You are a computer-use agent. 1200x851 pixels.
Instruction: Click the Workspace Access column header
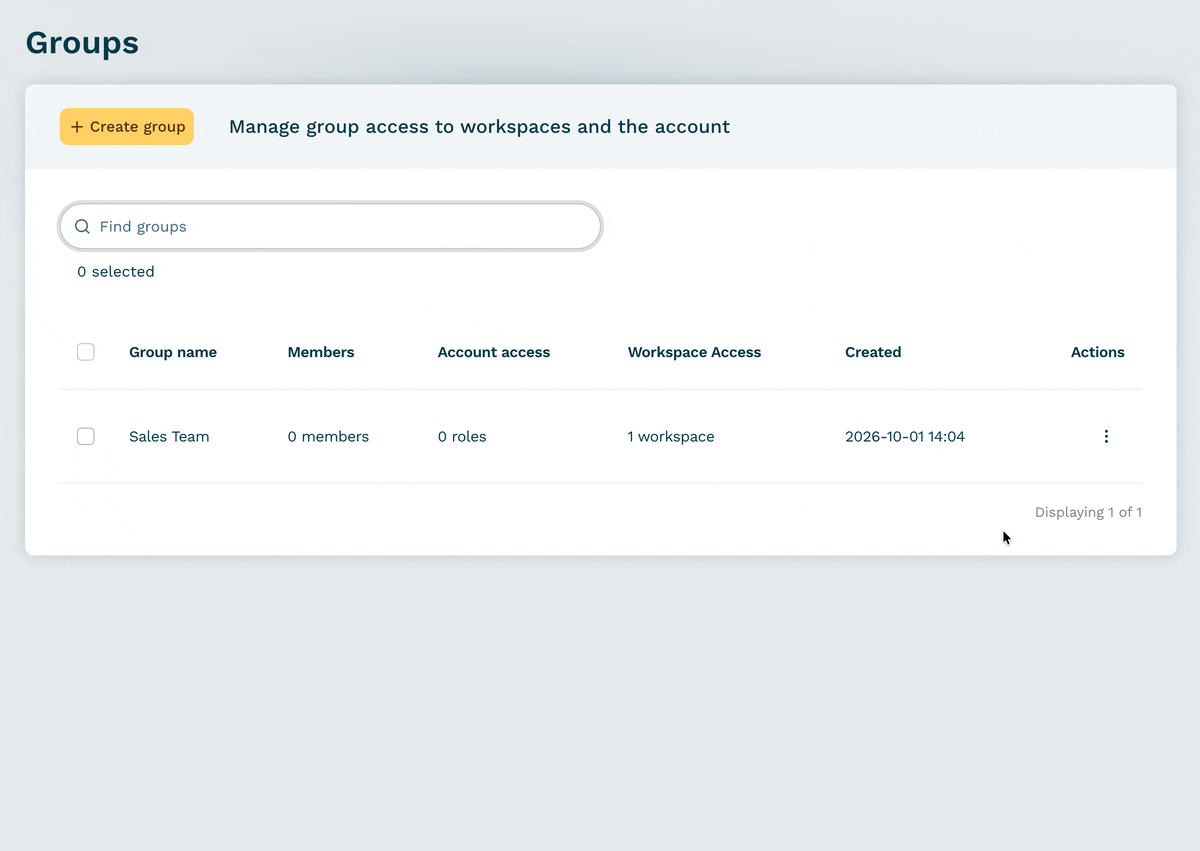(694, 352)
